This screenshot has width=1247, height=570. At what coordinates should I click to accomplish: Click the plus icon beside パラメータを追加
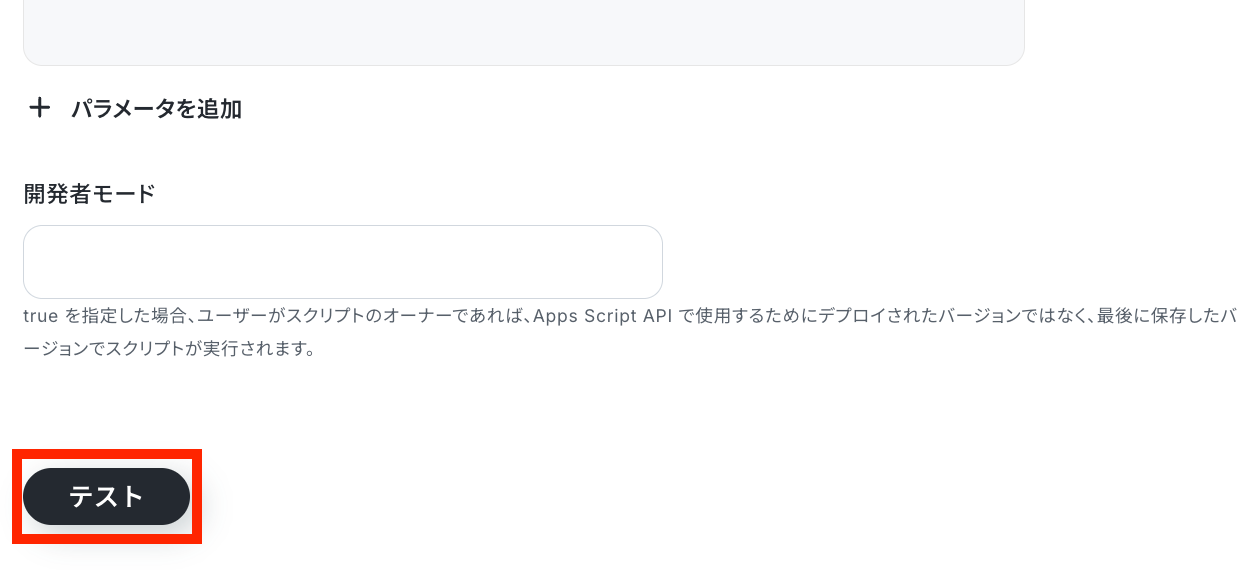[39, 108]
